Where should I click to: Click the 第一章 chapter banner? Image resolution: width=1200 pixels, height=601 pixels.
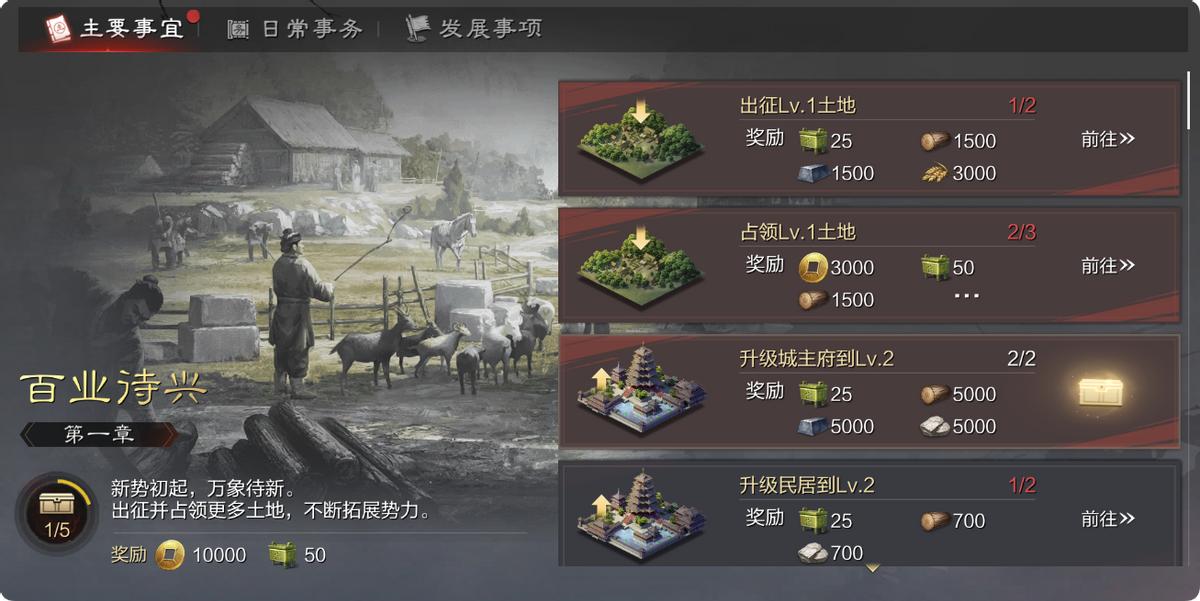[x=99, y=435]
